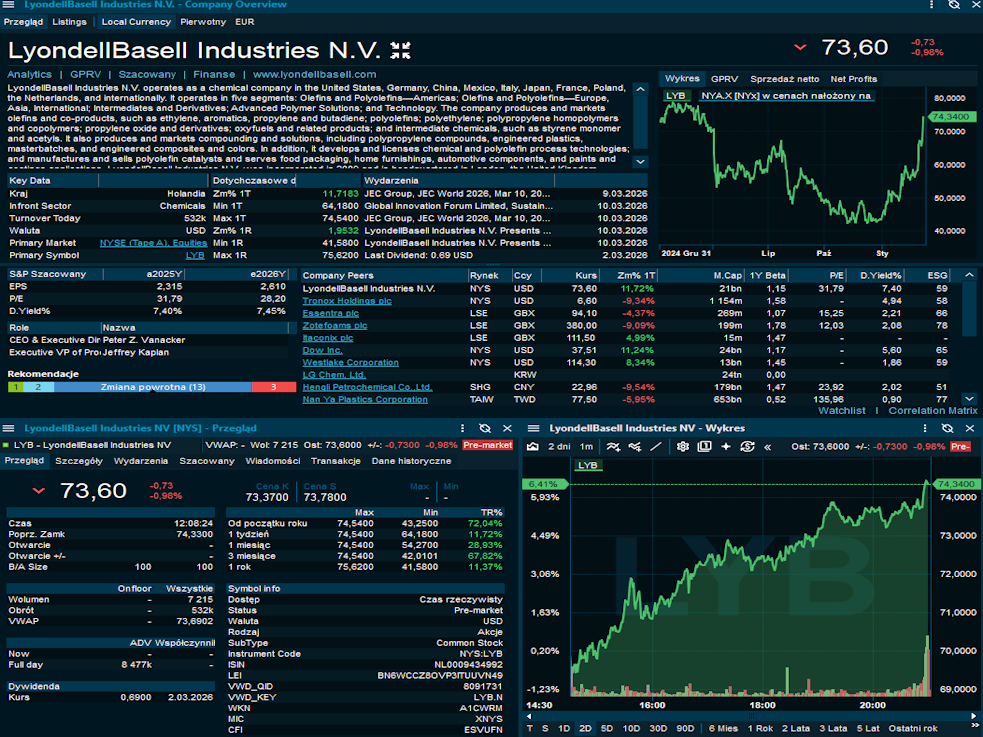Open the Sprzedaż netto chart tab
This screenshot has height=737, width=983.
click(784, 79)
